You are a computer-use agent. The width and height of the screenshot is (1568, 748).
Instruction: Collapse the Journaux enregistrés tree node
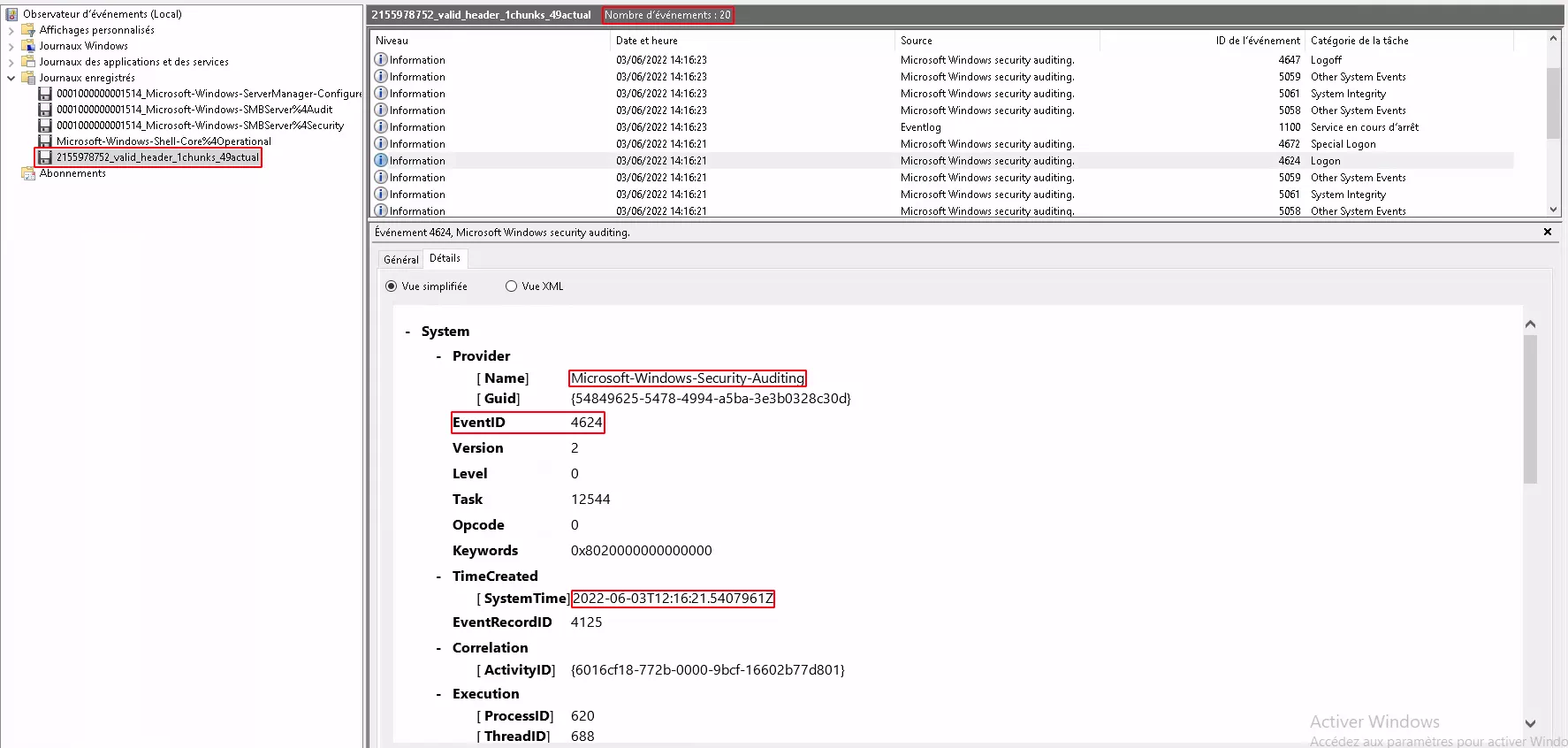(x=11, y=78)
